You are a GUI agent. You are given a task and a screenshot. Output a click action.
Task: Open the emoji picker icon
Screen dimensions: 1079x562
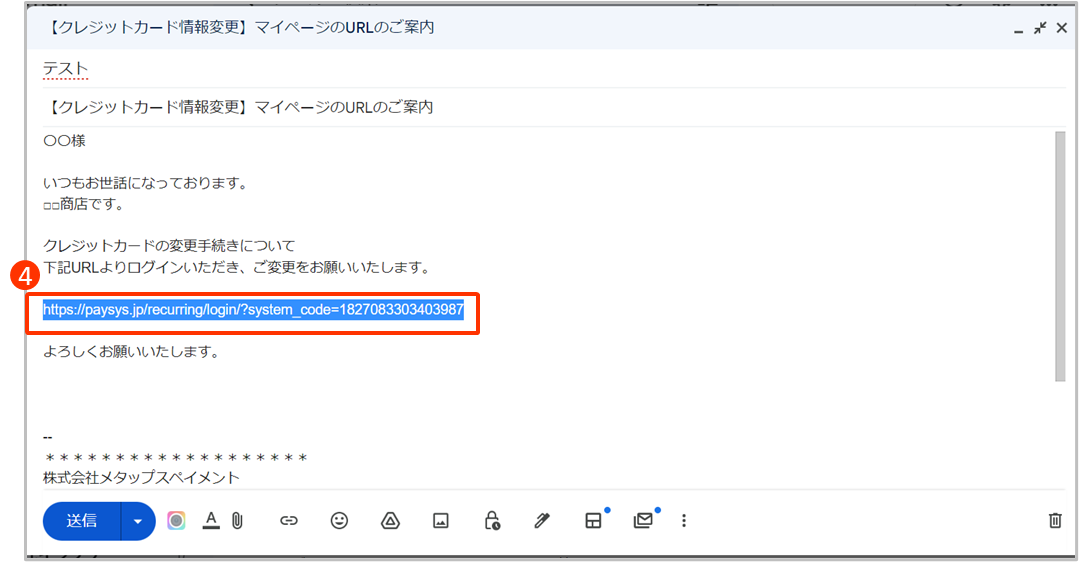(x=339, y=521)
